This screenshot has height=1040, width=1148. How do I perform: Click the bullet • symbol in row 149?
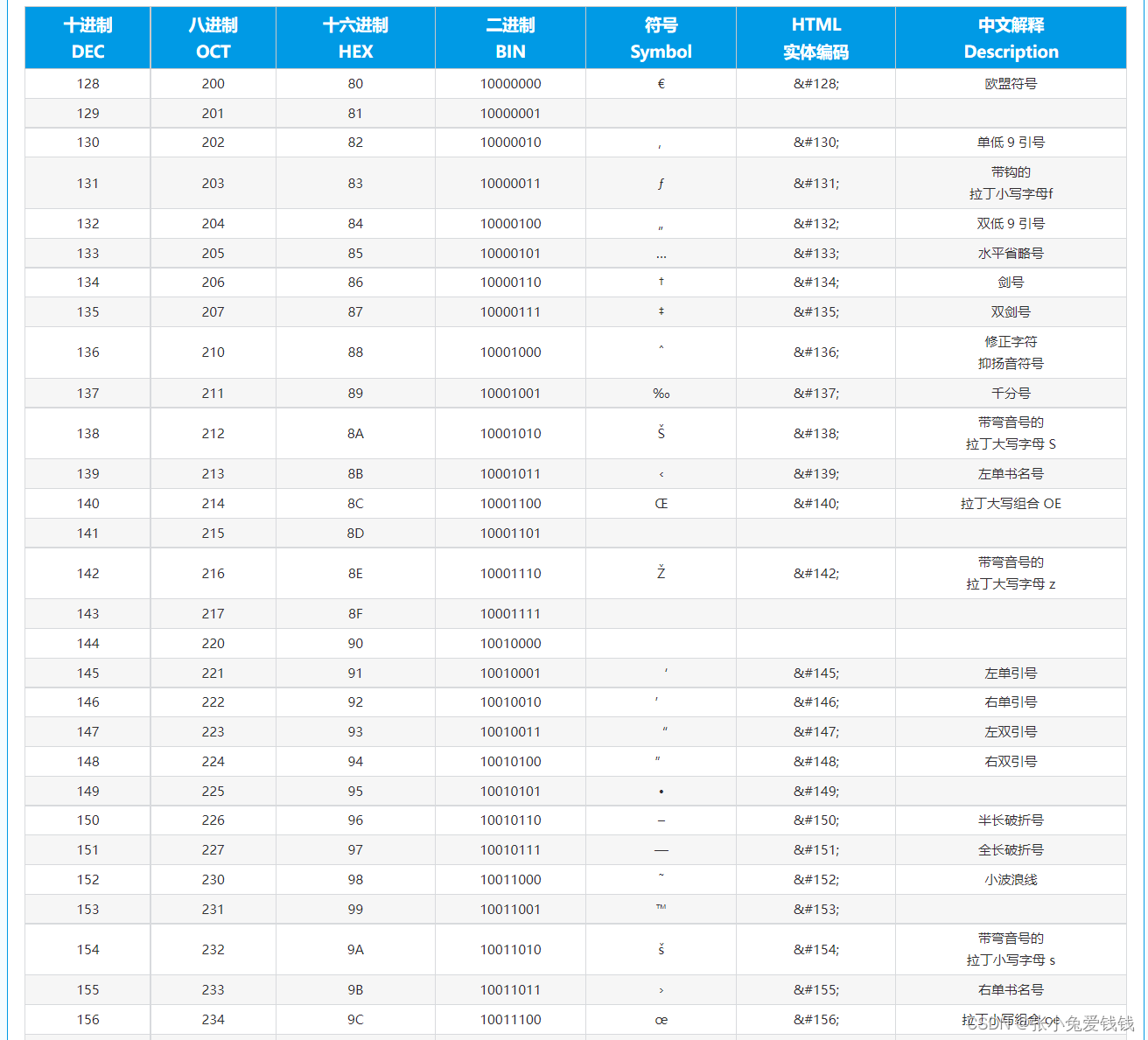tap(661, 792)
